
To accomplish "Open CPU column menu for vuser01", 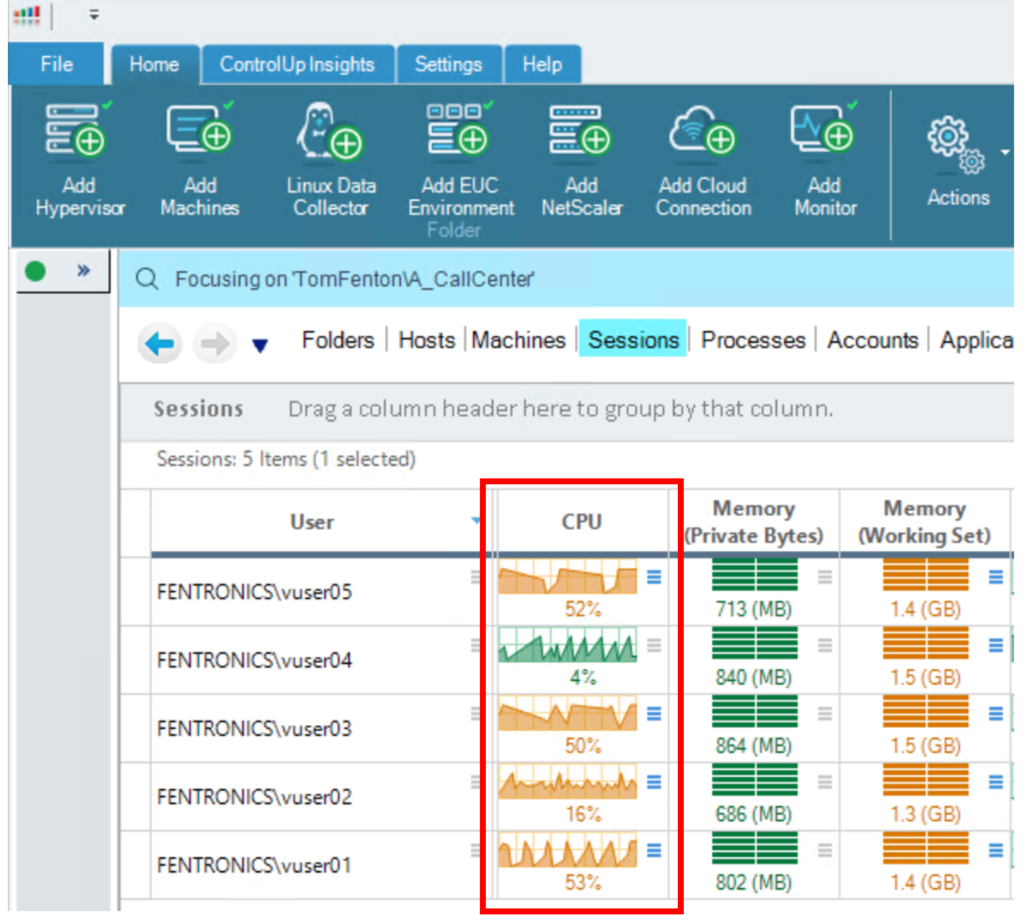I will click(654, 850).
